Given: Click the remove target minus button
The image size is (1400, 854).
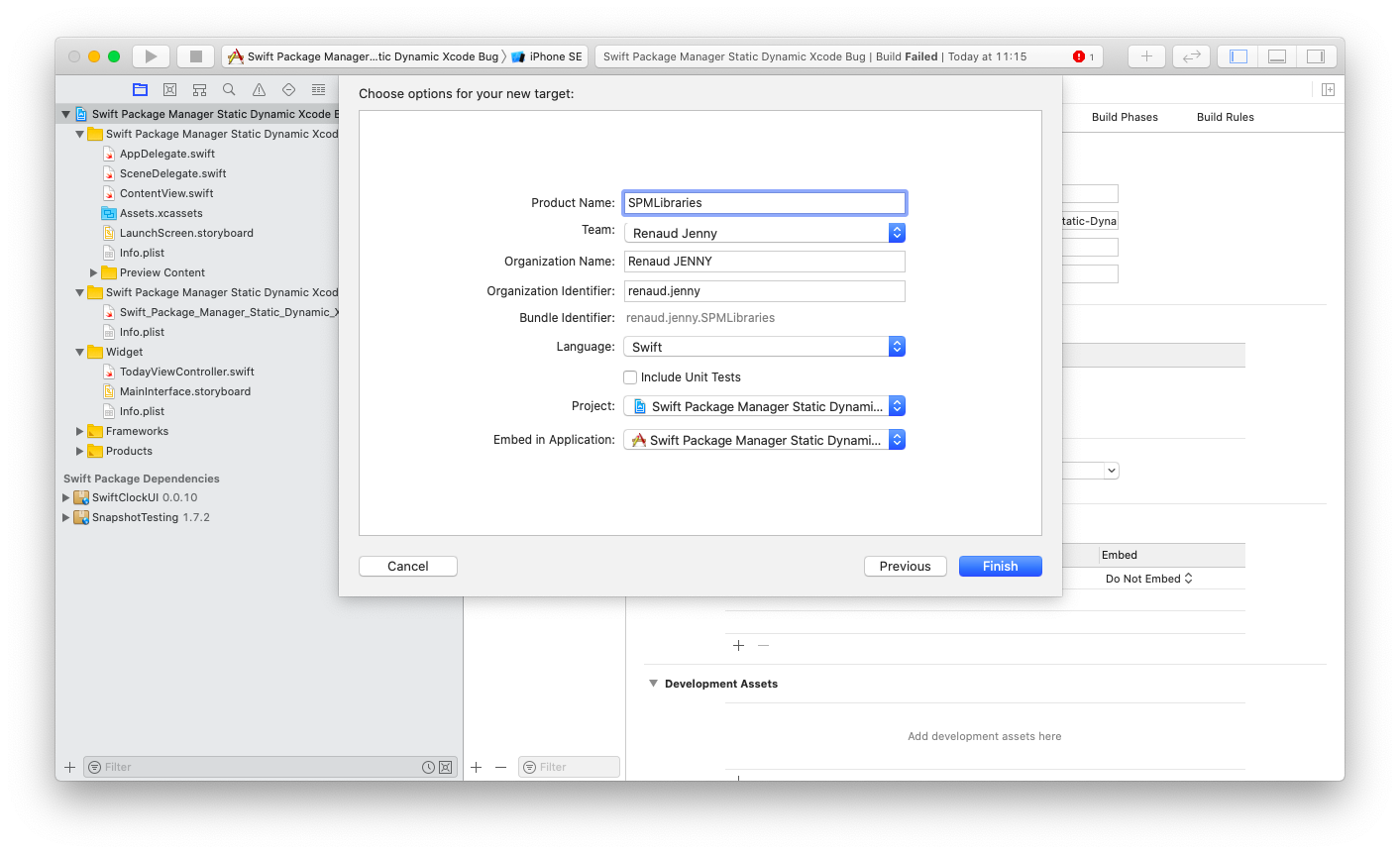Looking at the screenshot, I should pos(500,767).
